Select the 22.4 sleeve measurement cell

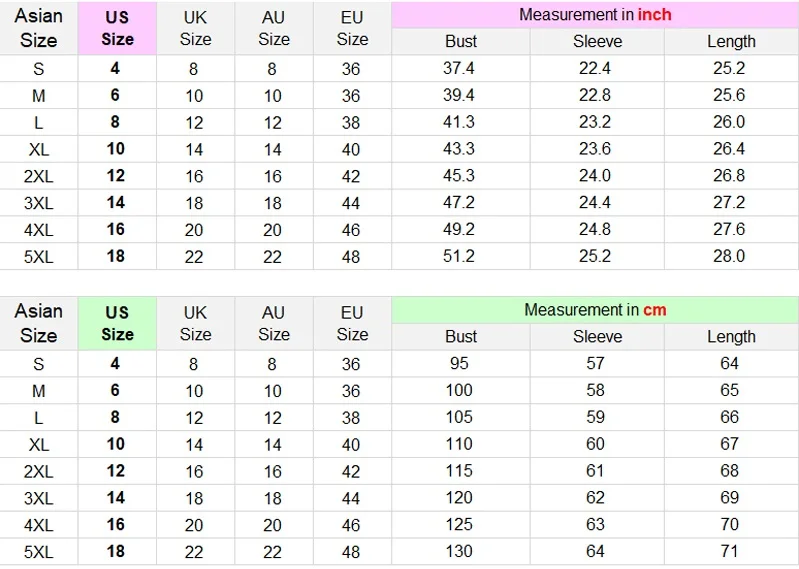click(595, 68)
